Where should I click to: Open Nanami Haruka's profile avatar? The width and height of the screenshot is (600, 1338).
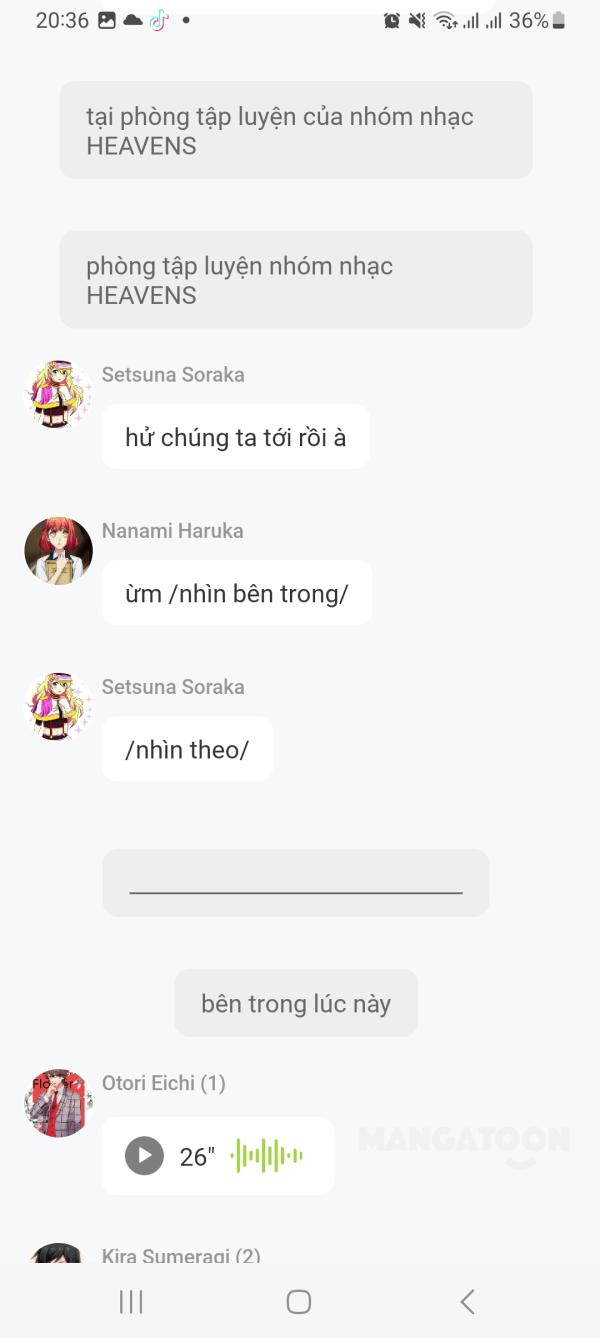click(57, 550)
